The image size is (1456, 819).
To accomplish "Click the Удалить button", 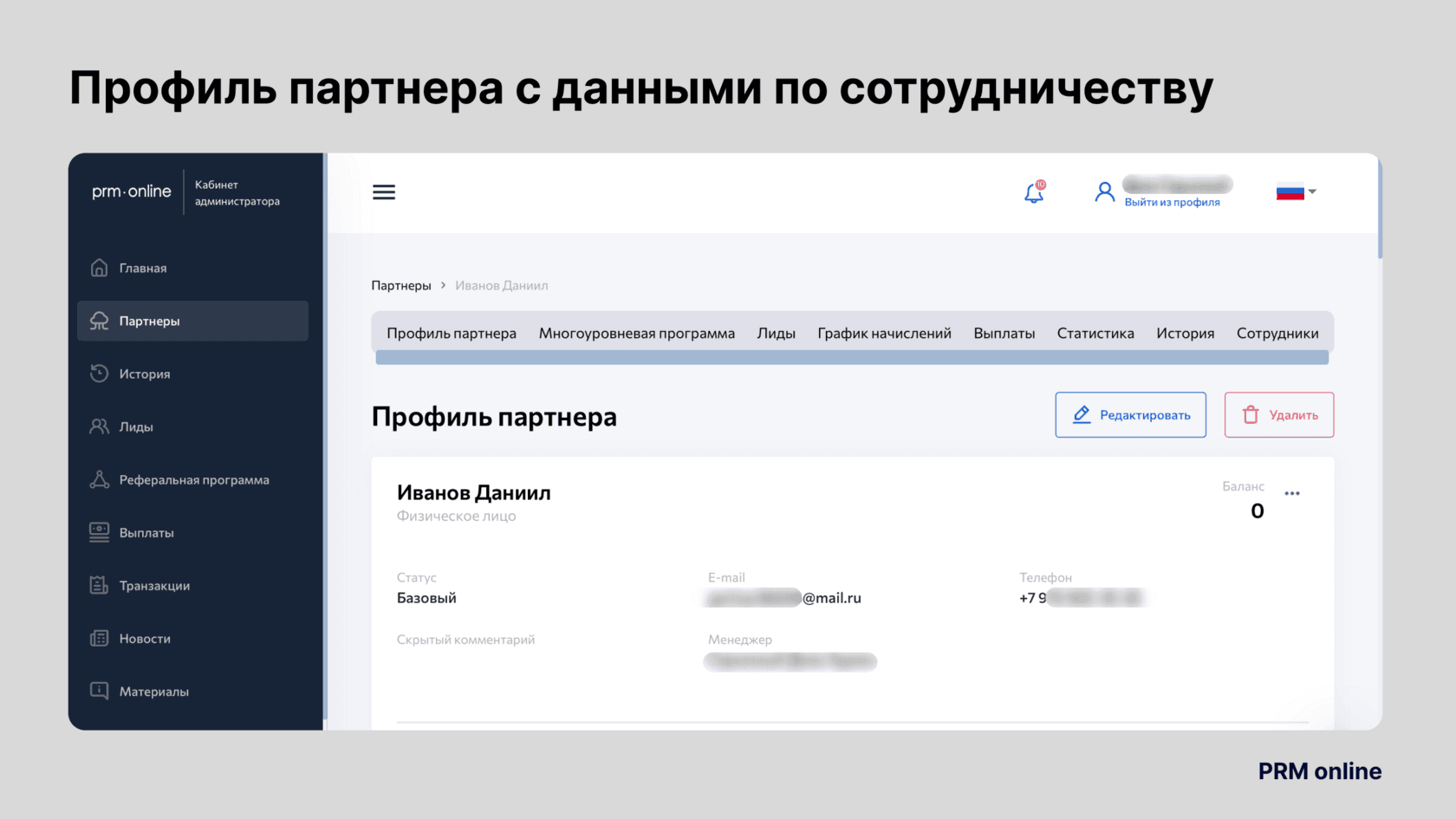I will point(1278,415).
